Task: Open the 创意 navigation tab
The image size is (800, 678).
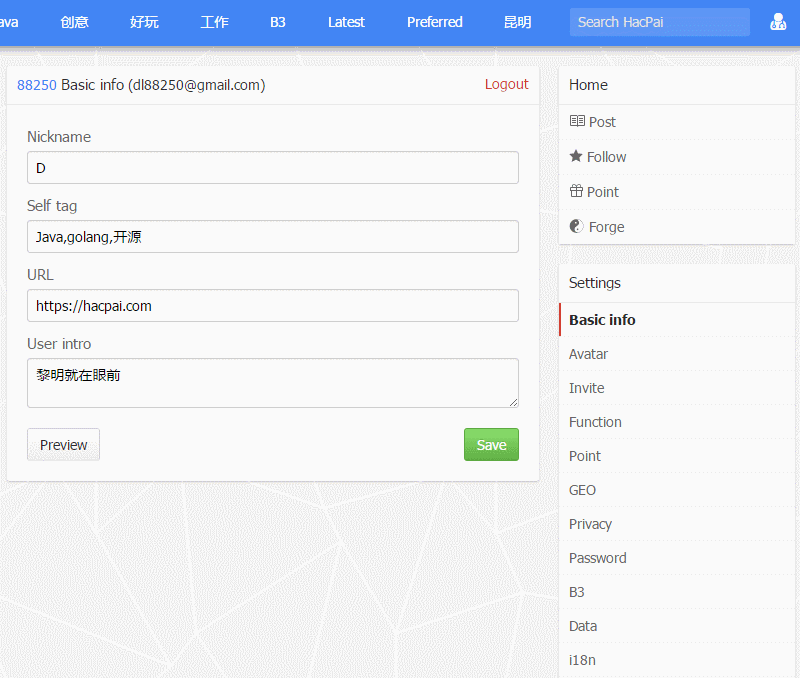Action: click(74, 22)
